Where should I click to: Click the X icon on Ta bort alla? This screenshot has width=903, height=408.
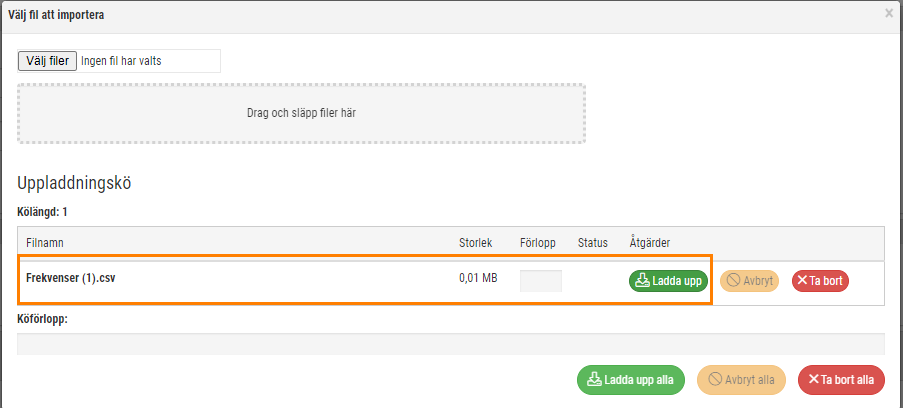pos(813,380)
